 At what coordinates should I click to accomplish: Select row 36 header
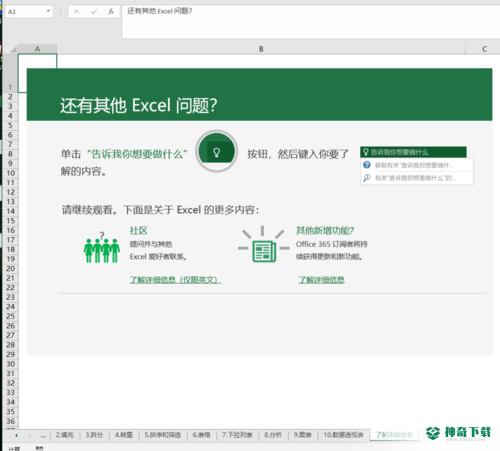[x=10, y=421]
